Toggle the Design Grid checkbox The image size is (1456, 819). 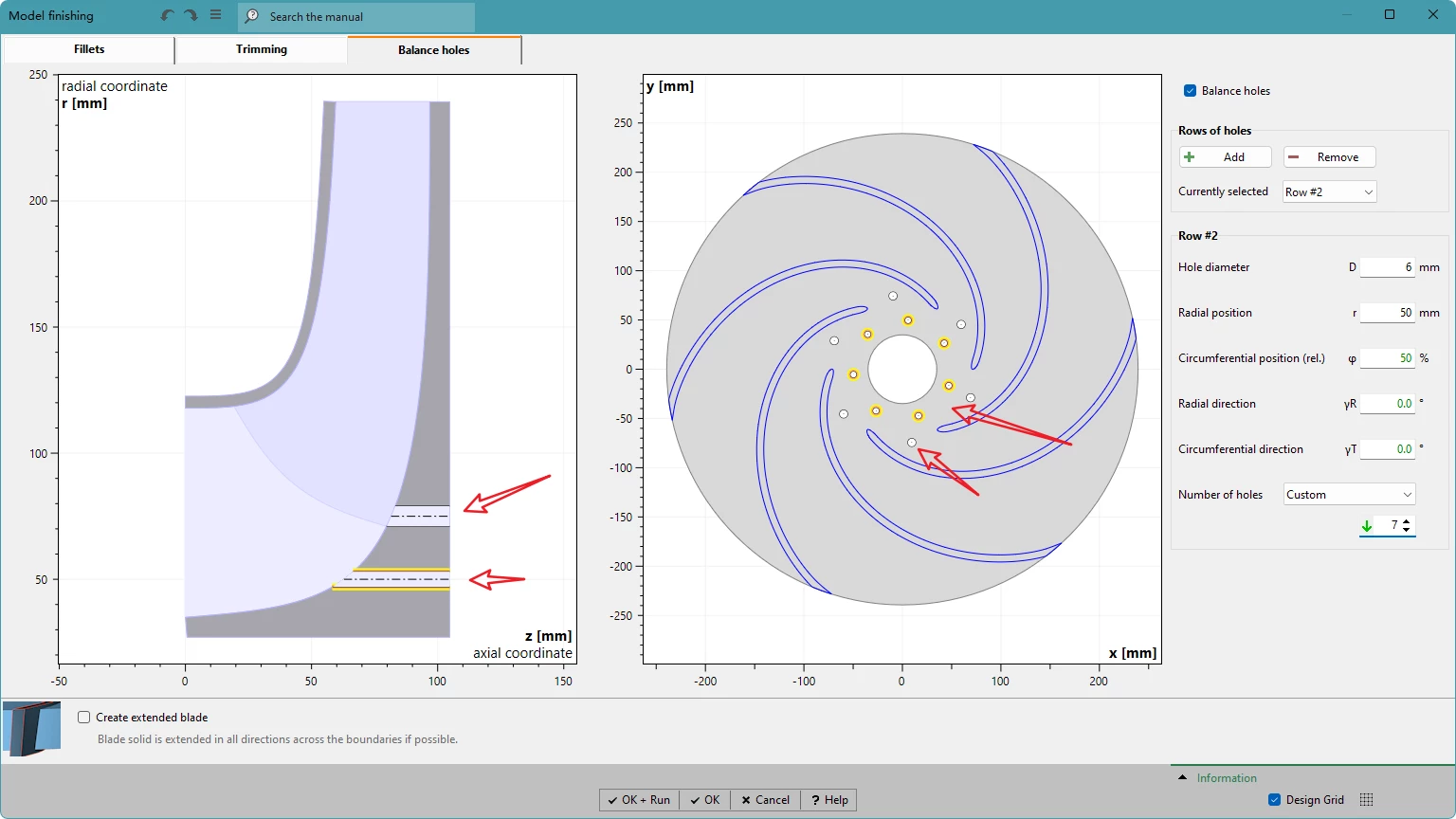click(x=1275, y=800)
